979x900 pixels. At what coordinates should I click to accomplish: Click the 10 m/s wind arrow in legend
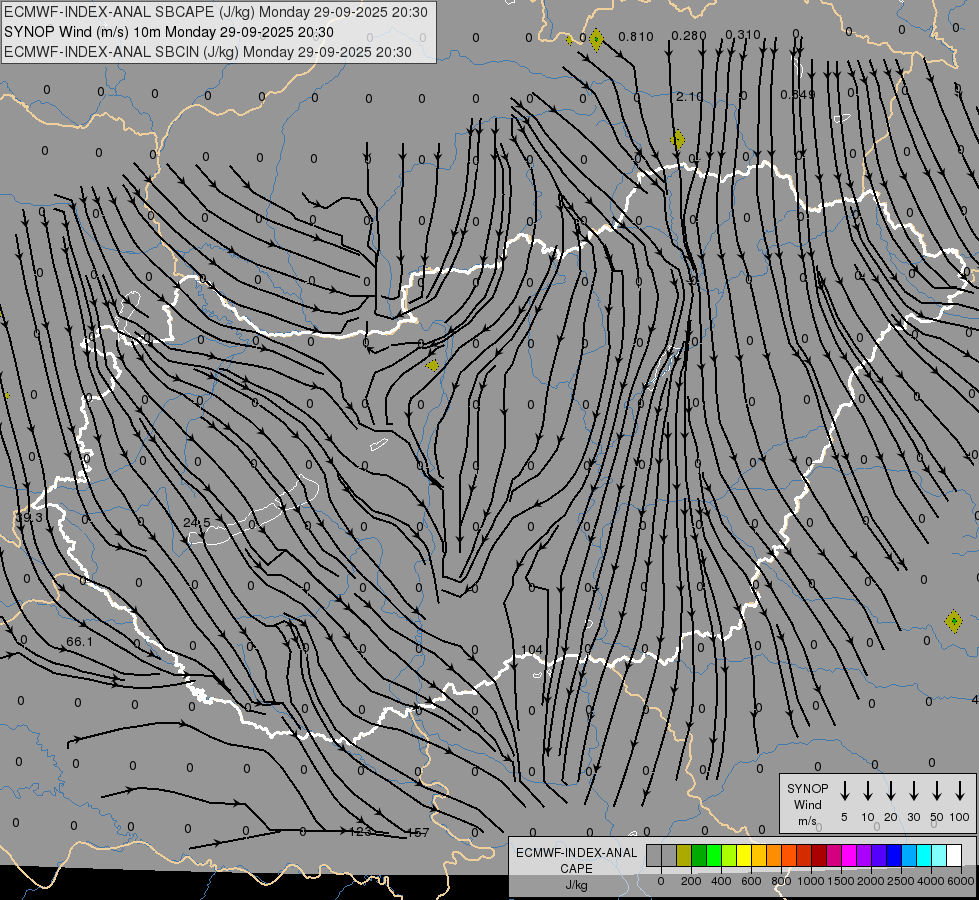[868, 790]
